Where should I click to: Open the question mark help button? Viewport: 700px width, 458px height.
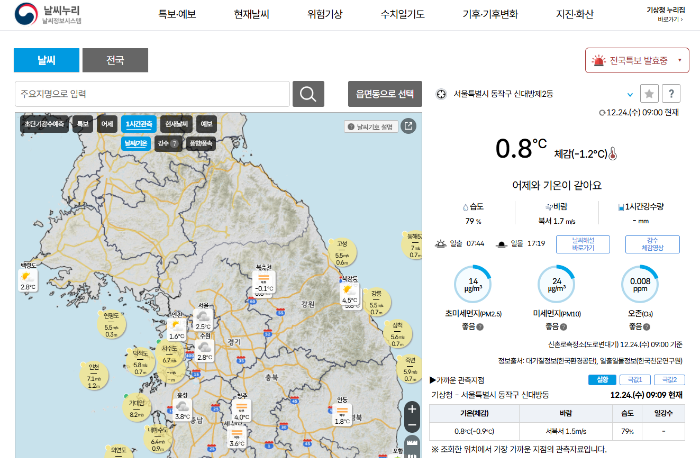pyautogui.click(x=671, y=94)
